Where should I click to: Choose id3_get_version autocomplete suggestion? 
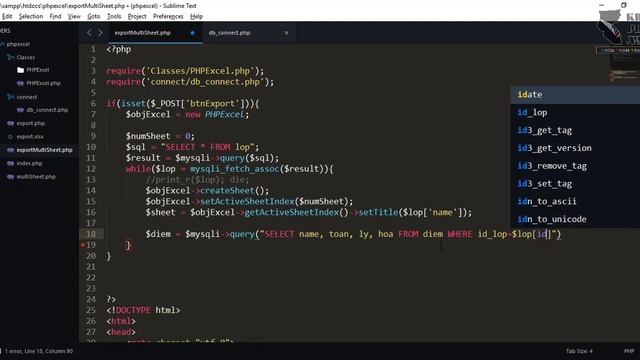coord(575,148)
